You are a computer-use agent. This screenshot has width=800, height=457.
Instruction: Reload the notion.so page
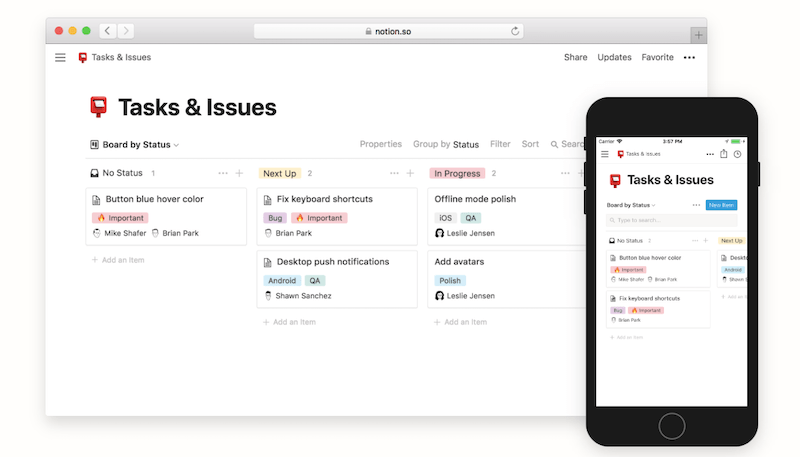pyautogui.click(x=515, y=31)
